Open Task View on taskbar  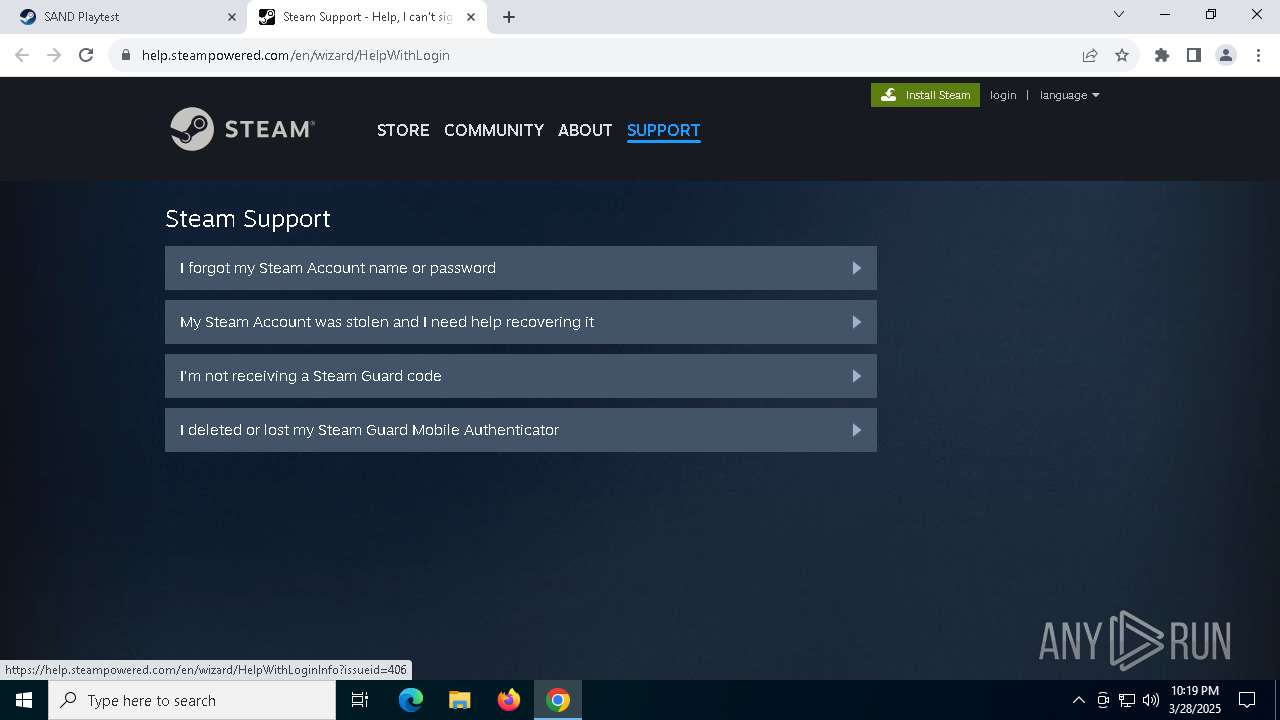360,700
